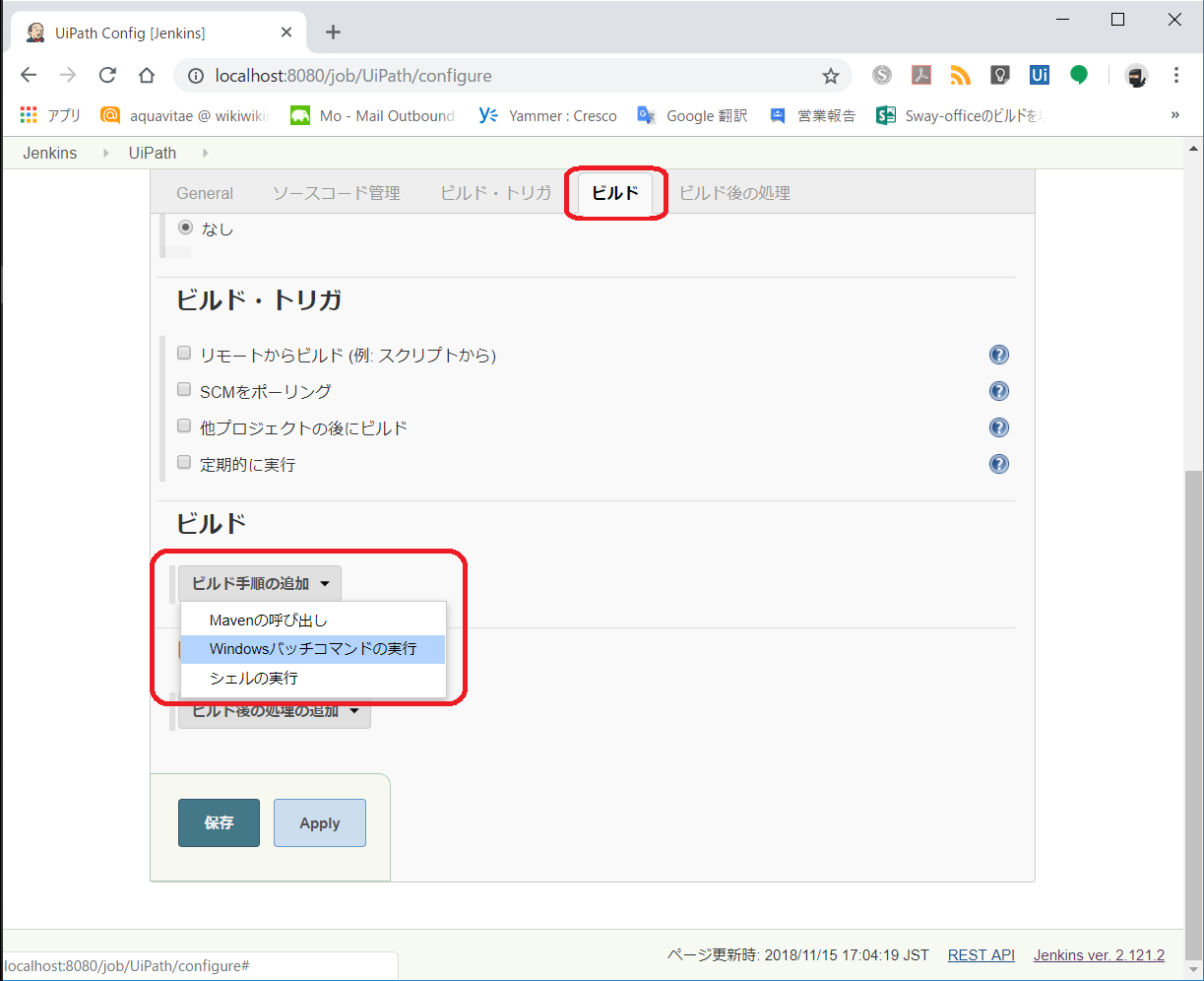Open the aquavitae @ wikiwiki bookmark
The width and height of the screenshot is (1204, 981).
(186, 115)
